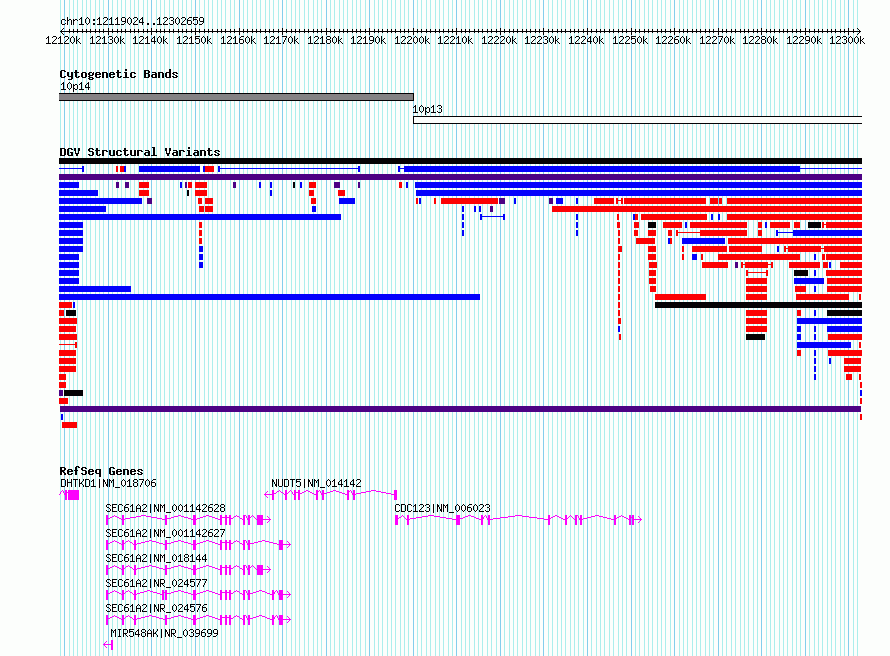The width and height of the screenshot is (890, 656).
Task: Click the 10p13 band label
Action: click(427, 109)
